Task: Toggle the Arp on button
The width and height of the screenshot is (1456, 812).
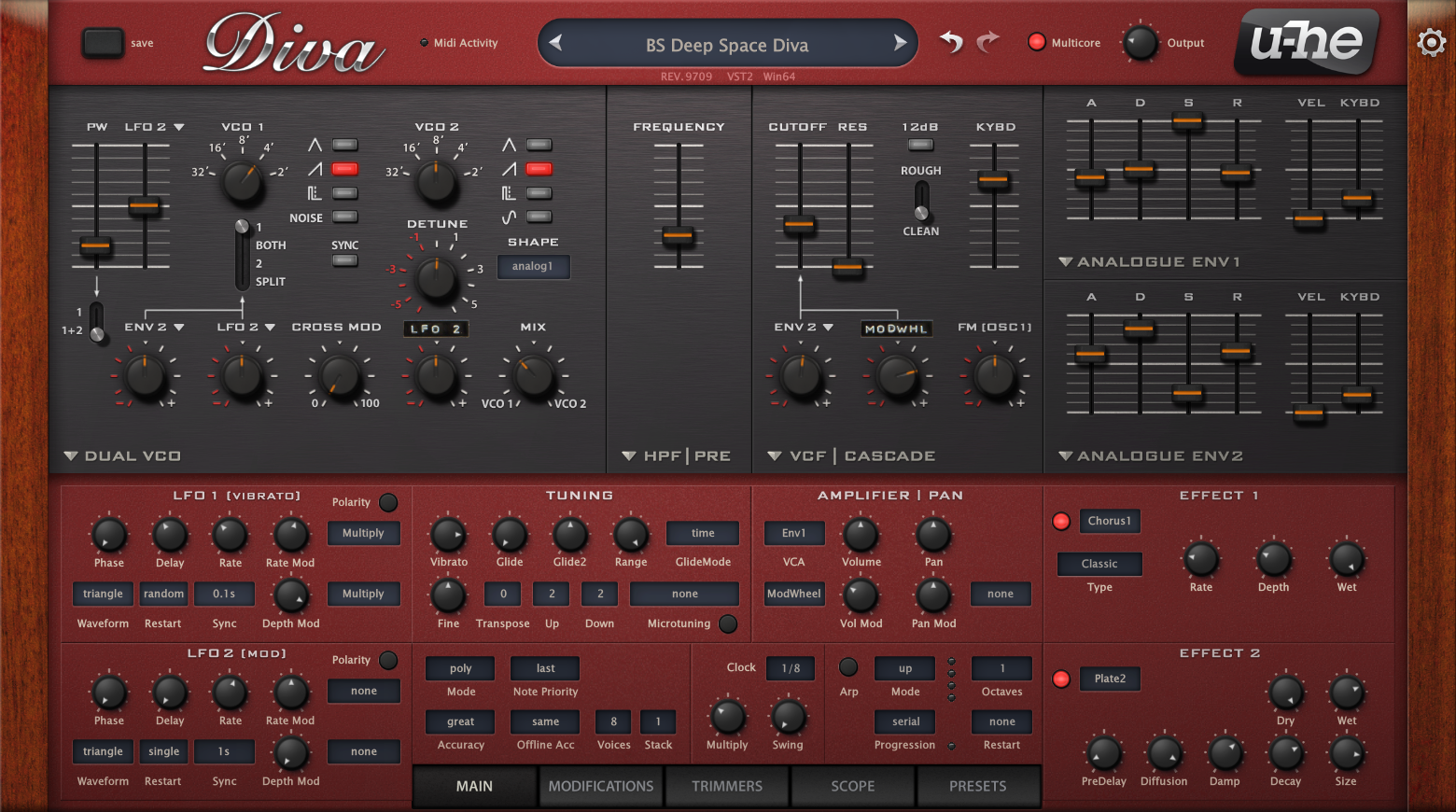Action: click(x=848, y=667)
